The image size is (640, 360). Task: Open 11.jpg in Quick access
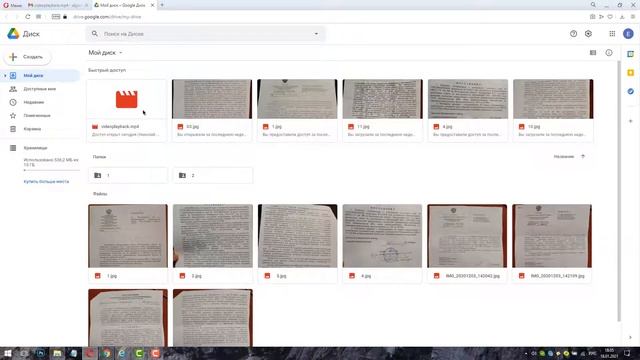tap(382, 110)
